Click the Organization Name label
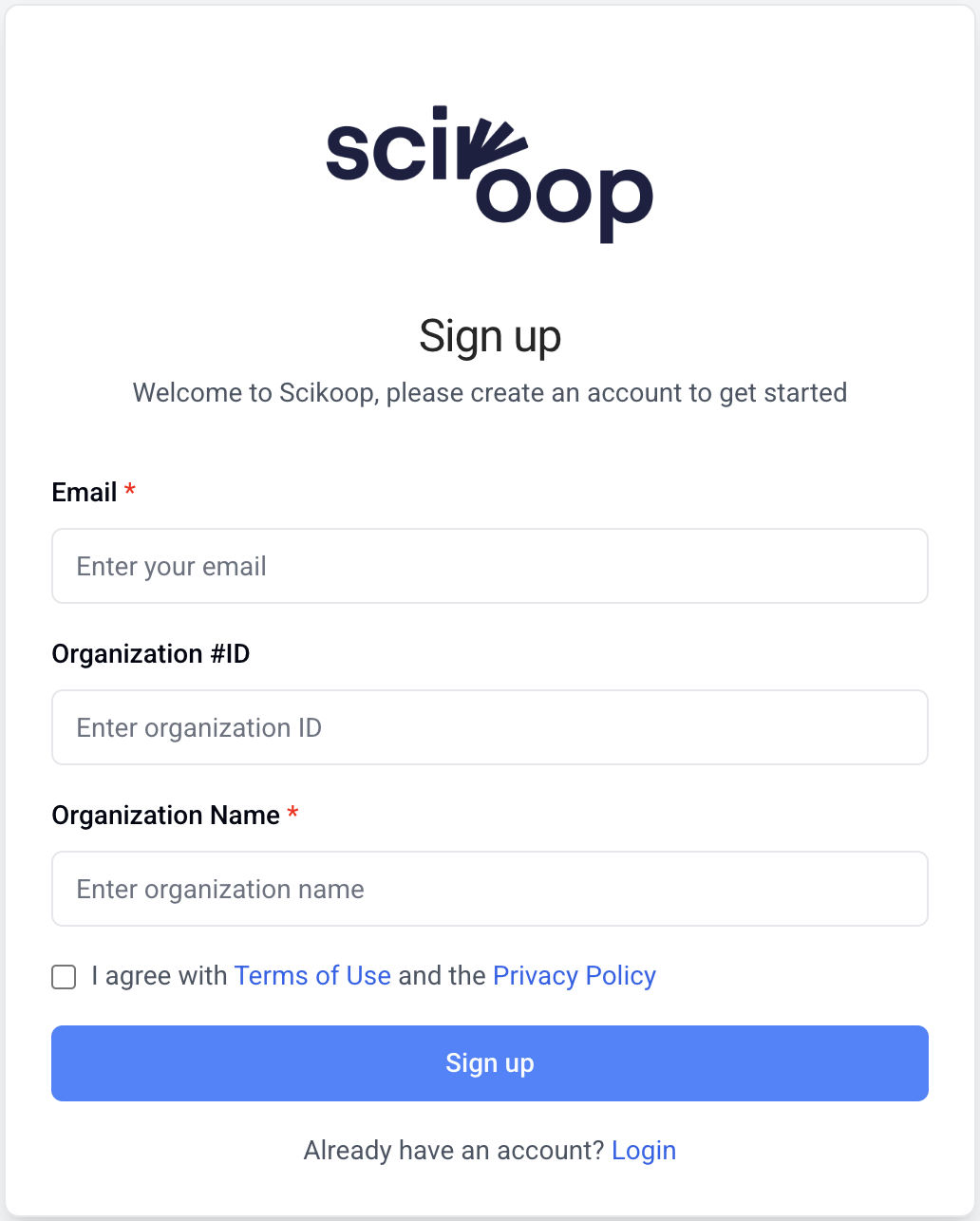The image size is (980, 1221). click(x=166, y=816)
